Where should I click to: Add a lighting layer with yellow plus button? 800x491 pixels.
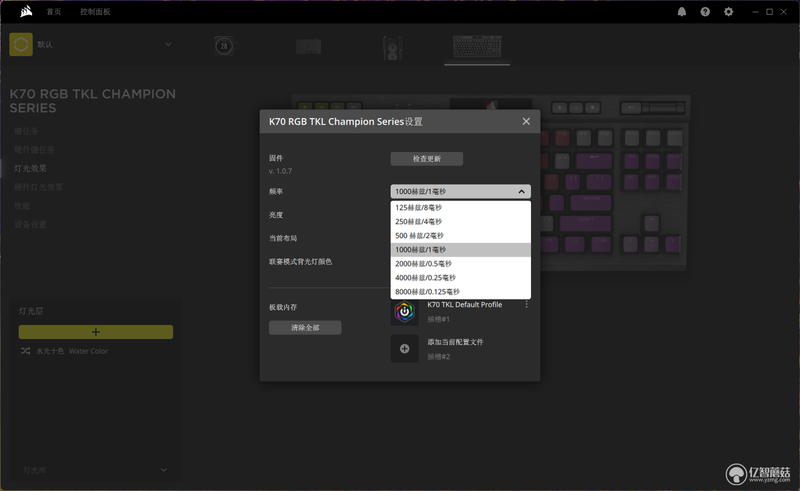tap(96, 332)
